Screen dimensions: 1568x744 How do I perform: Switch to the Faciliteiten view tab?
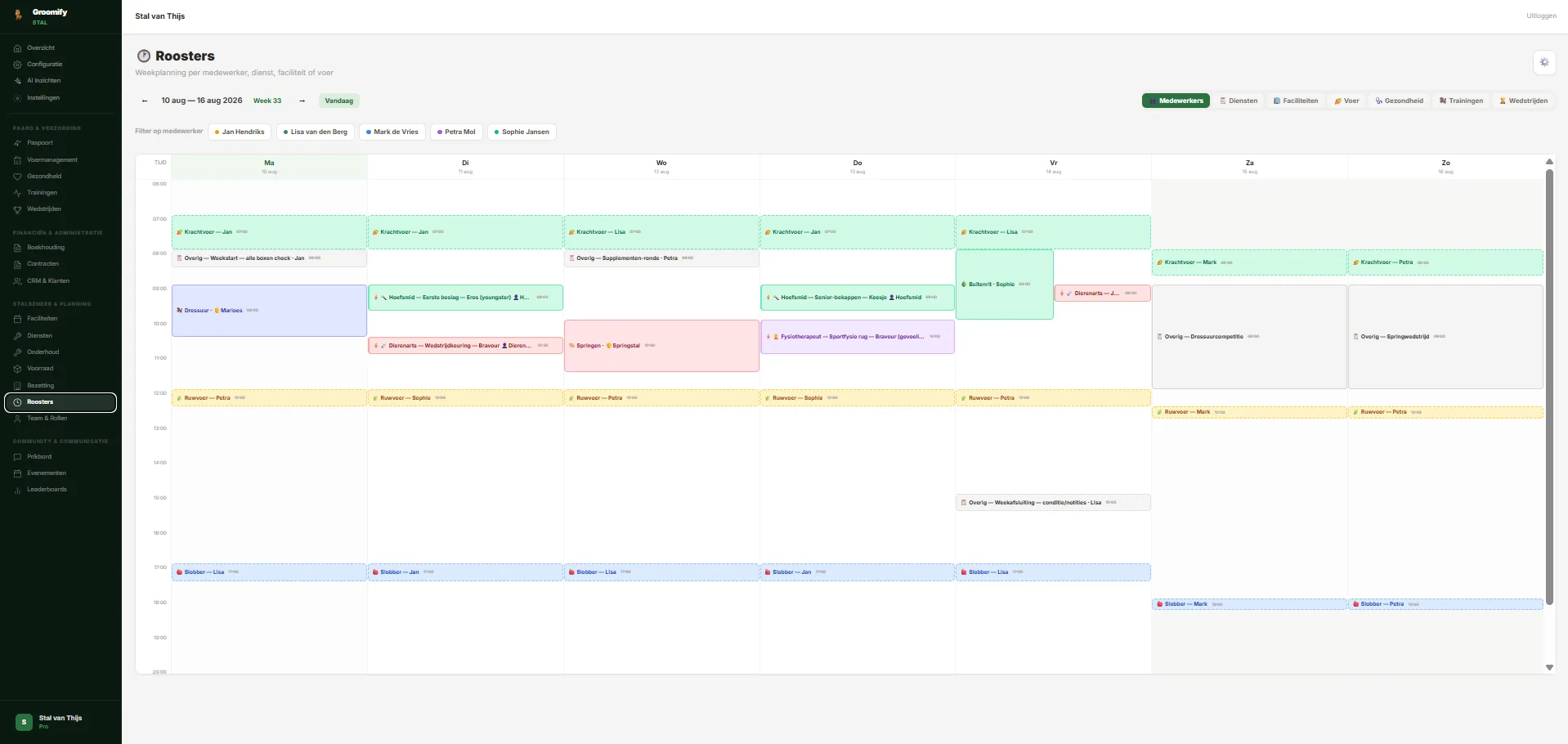[x=1296, y=101]
